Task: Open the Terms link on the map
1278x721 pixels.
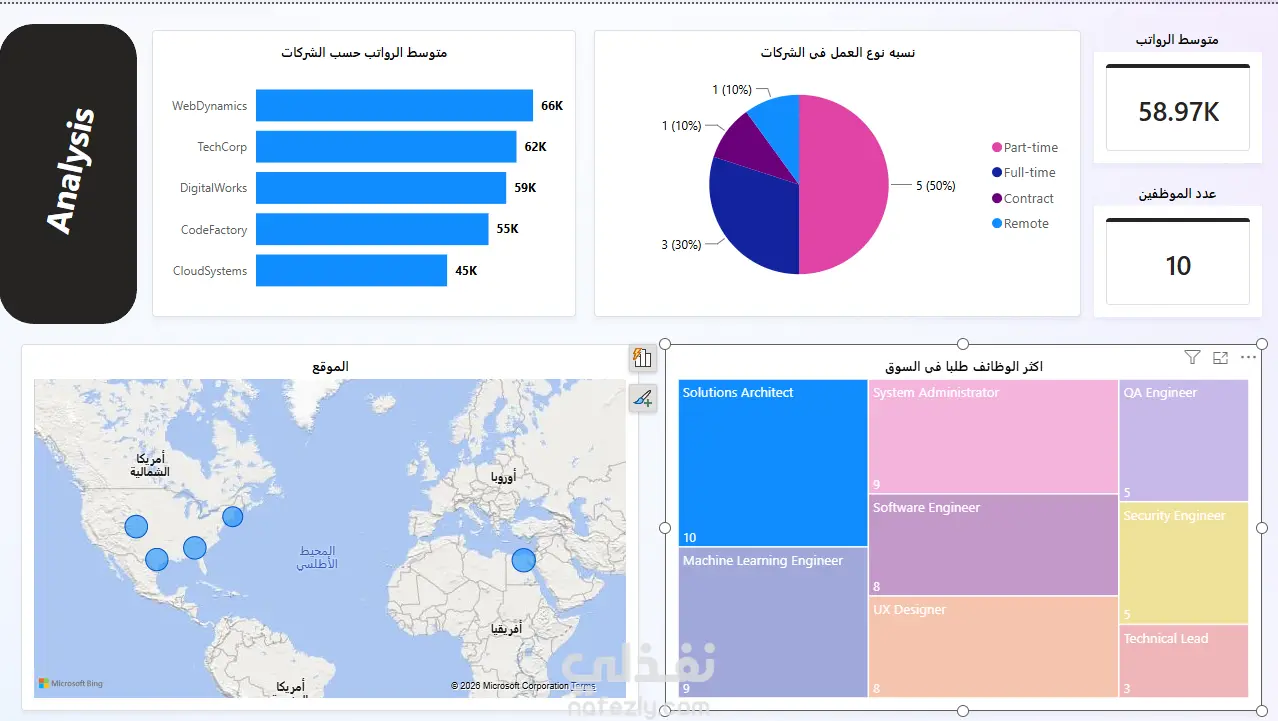Action: [x=583, y=686]
